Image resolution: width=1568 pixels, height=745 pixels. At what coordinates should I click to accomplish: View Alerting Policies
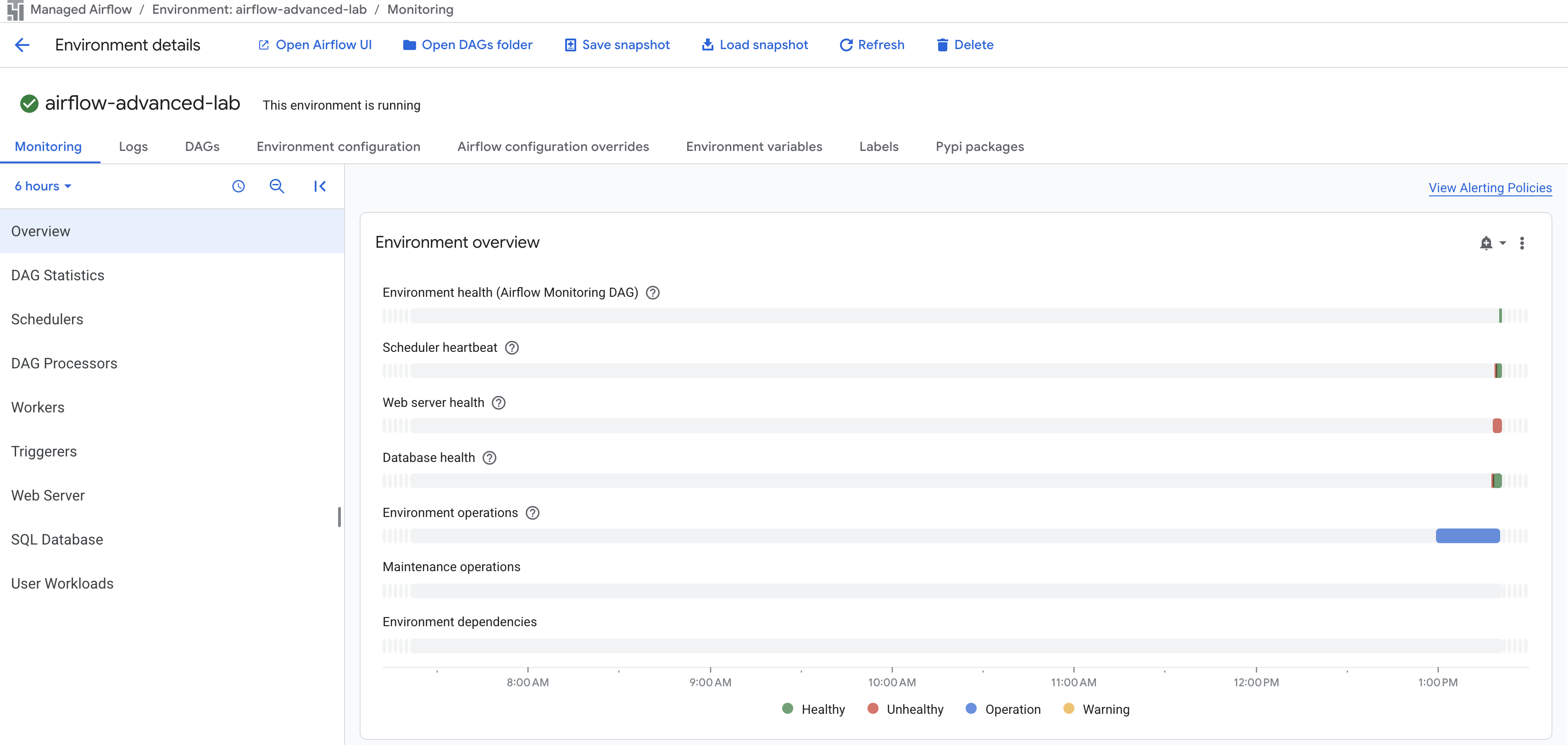click(1490, 188)
